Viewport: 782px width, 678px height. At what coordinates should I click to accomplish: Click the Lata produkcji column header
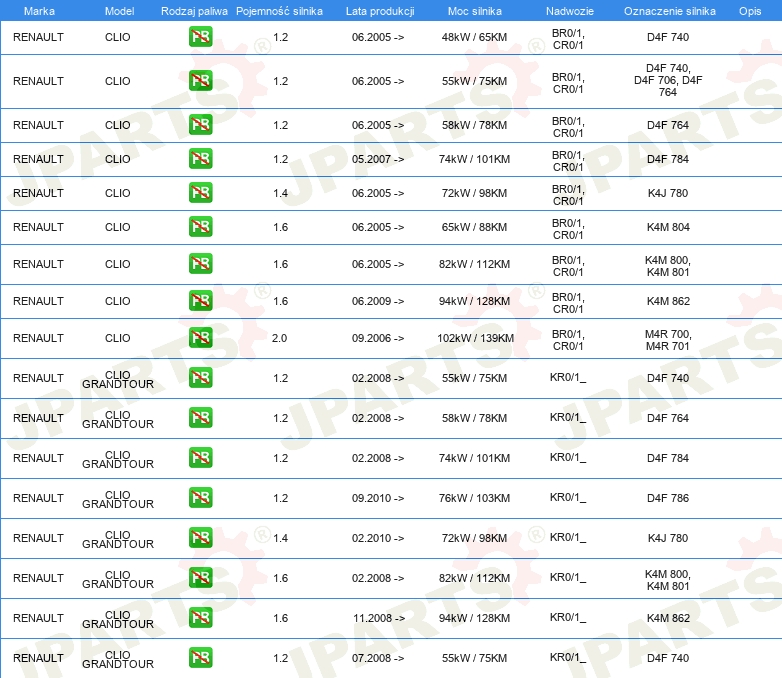coord(380,11)
